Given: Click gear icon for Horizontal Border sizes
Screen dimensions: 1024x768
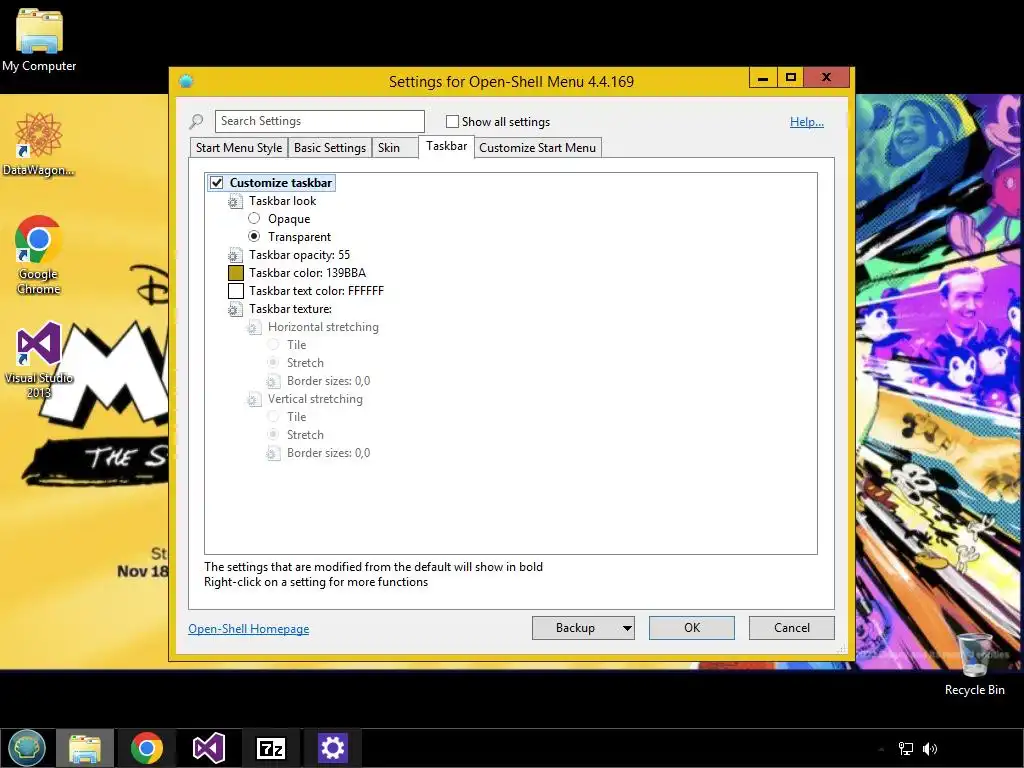Looking at the screenshot, I should point(273,381).
